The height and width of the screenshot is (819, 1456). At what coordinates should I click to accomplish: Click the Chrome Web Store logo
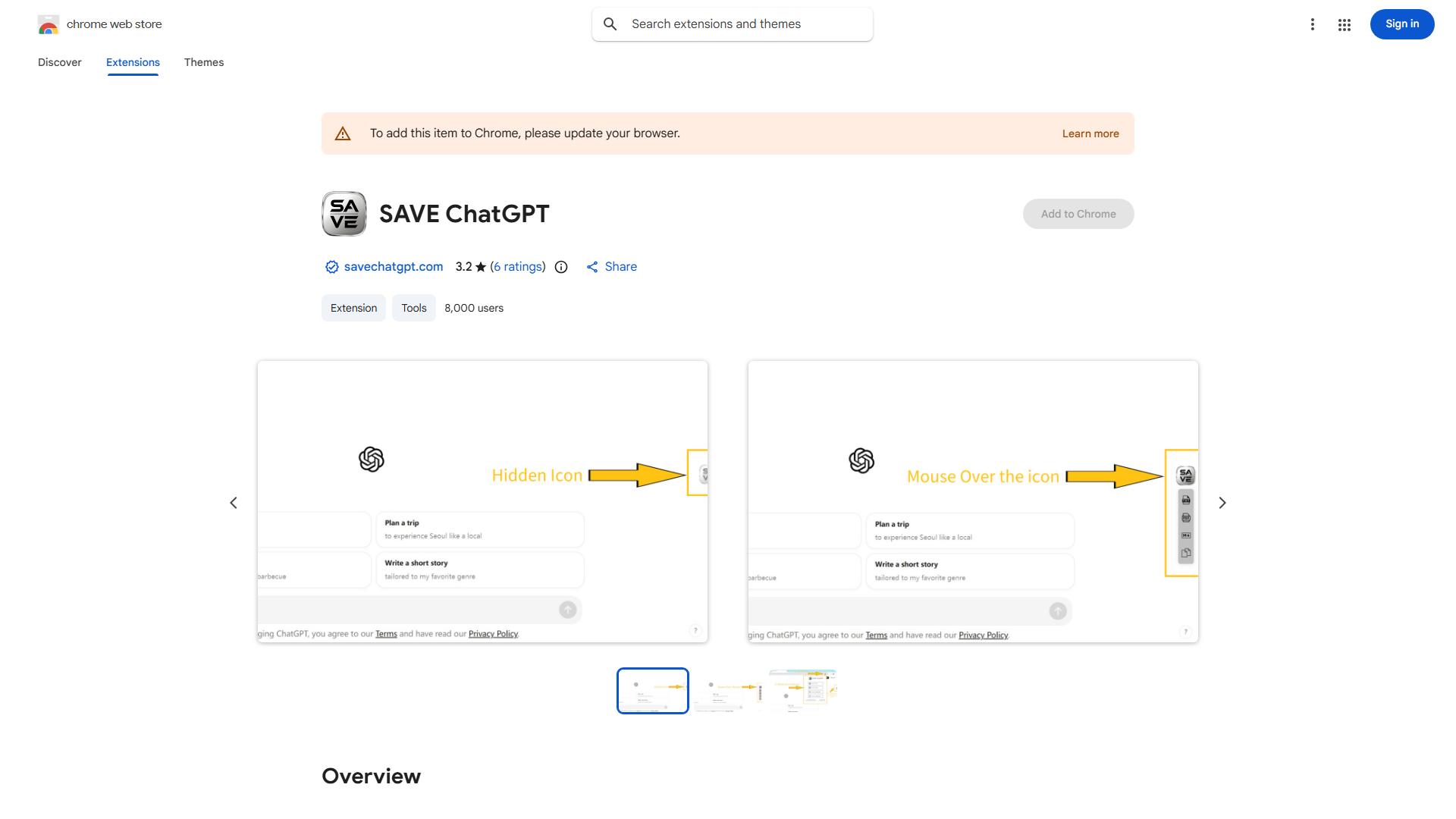pyautogui.click(x=49, y=25)
